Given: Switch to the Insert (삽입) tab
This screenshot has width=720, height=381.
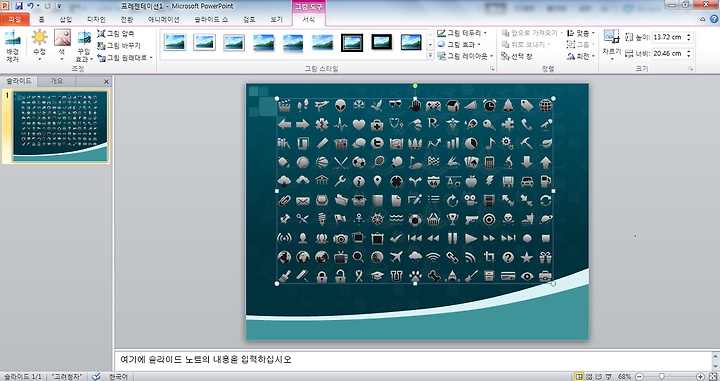Looking at the screenshot, I should 66,19.
